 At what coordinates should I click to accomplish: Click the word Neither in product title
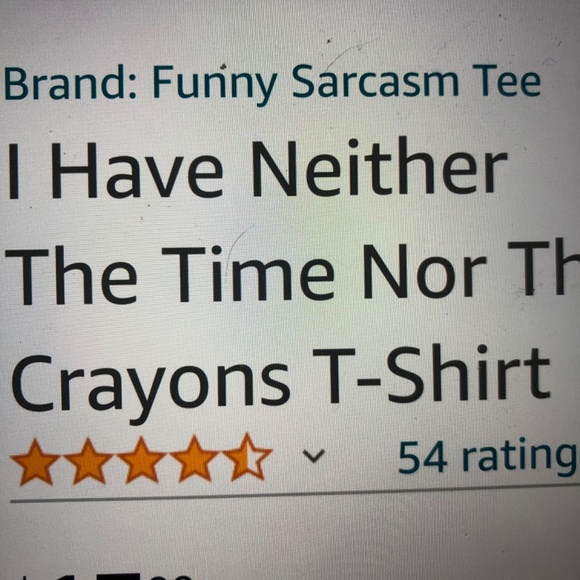pyautogui.click(x=380, y=168)
